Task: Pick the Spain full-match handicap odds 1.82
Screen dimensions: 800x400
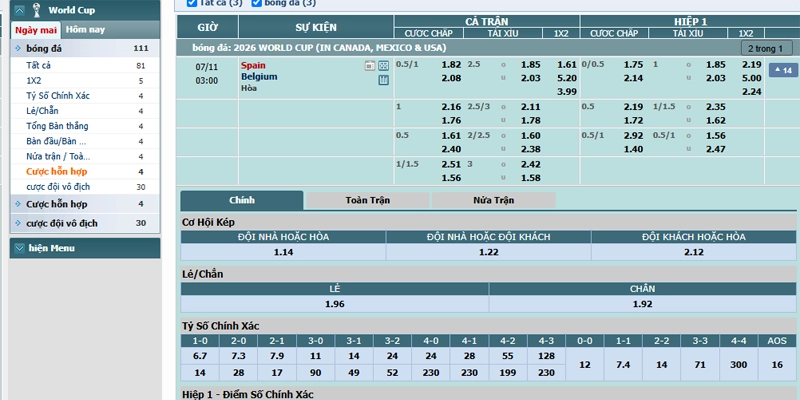Action: pos(452,65)
